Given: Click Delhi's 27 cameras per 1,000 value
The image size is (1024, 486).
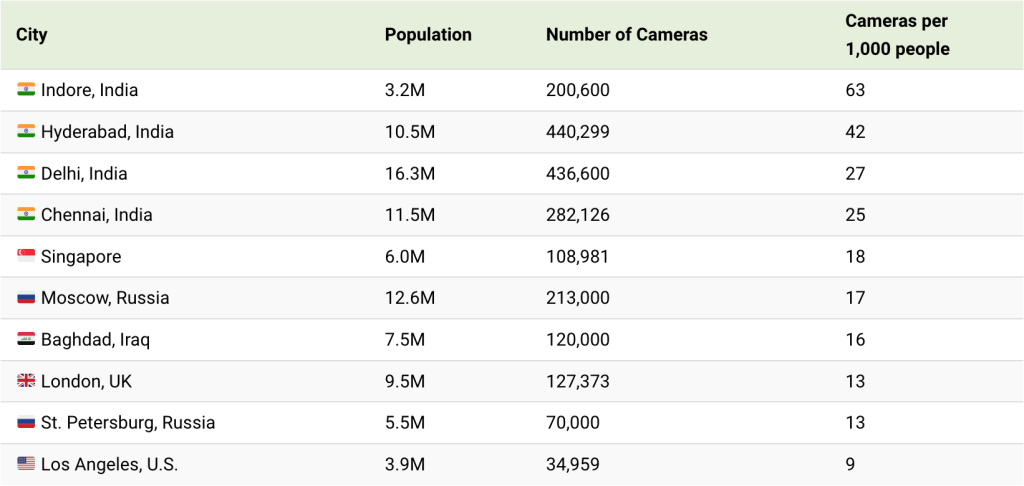Looking at the screenshot, I should pos(855,174).
